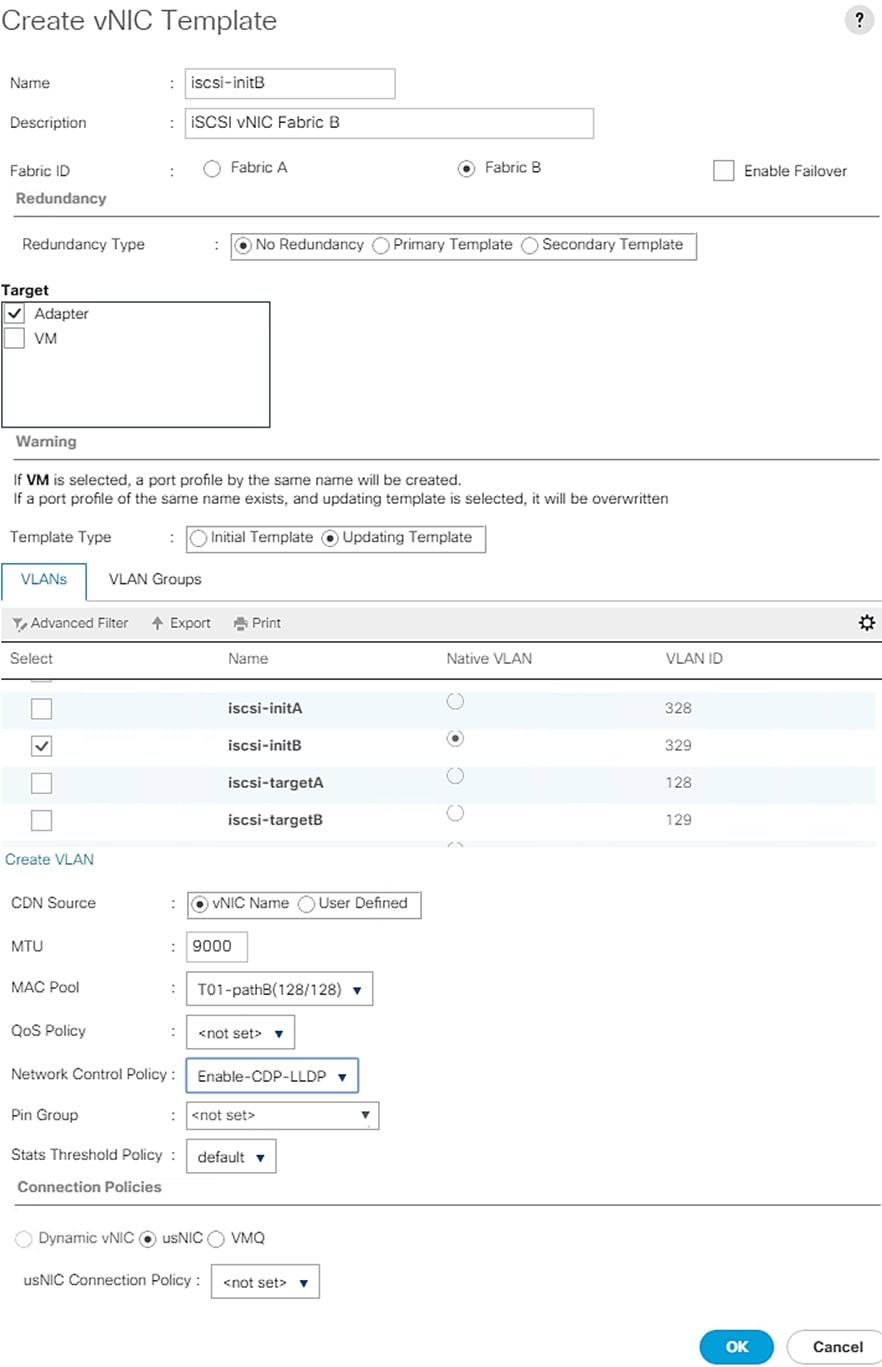Enable the Enable Failover checkbox
This screenshot has height=1367, width=882.
[724, 171]
